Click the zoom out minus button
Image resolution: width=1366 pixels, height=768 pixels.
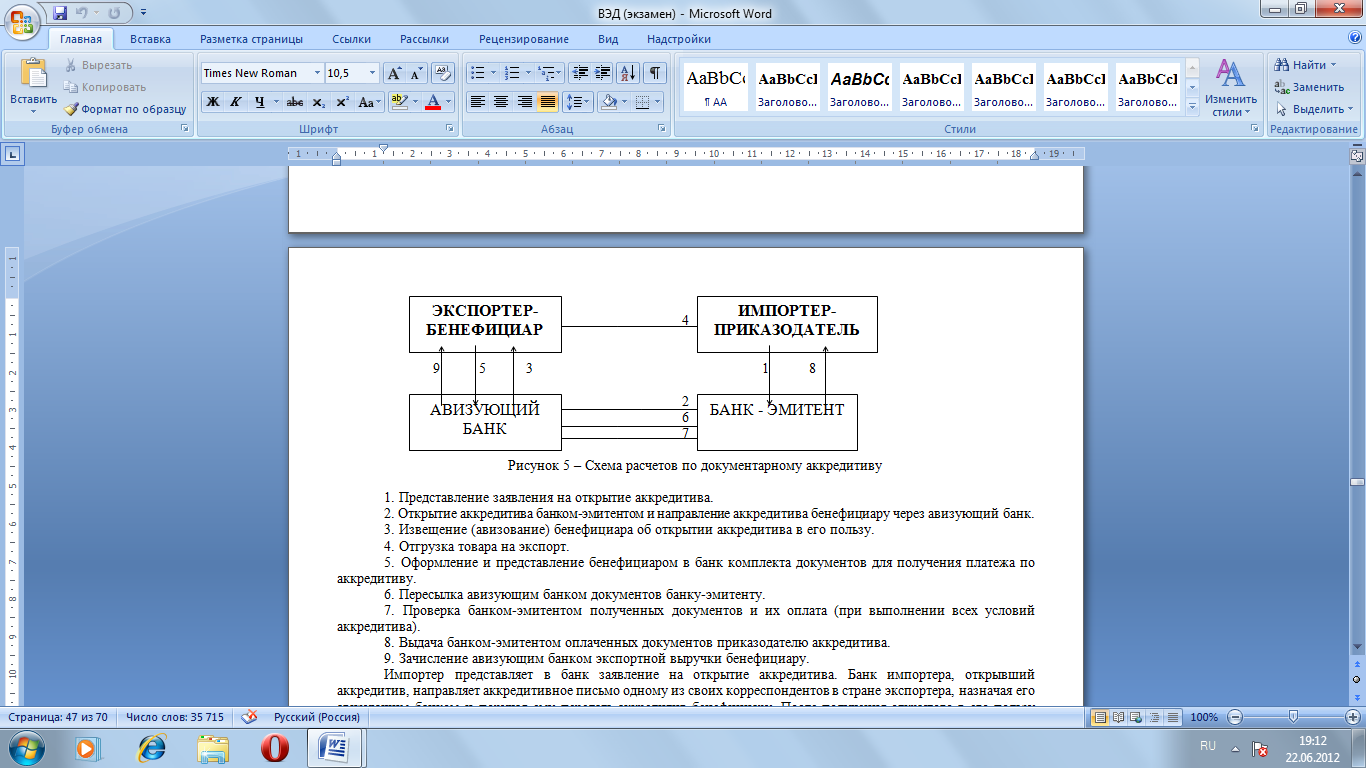(x=1234, y=717)
